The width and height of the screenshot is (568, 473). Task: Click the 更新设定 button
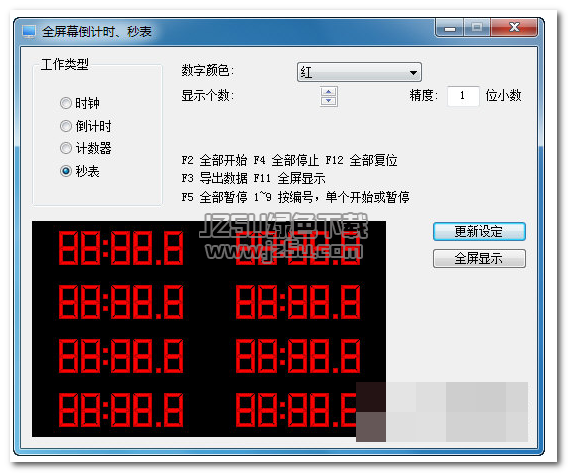click(x=479, y=231)
